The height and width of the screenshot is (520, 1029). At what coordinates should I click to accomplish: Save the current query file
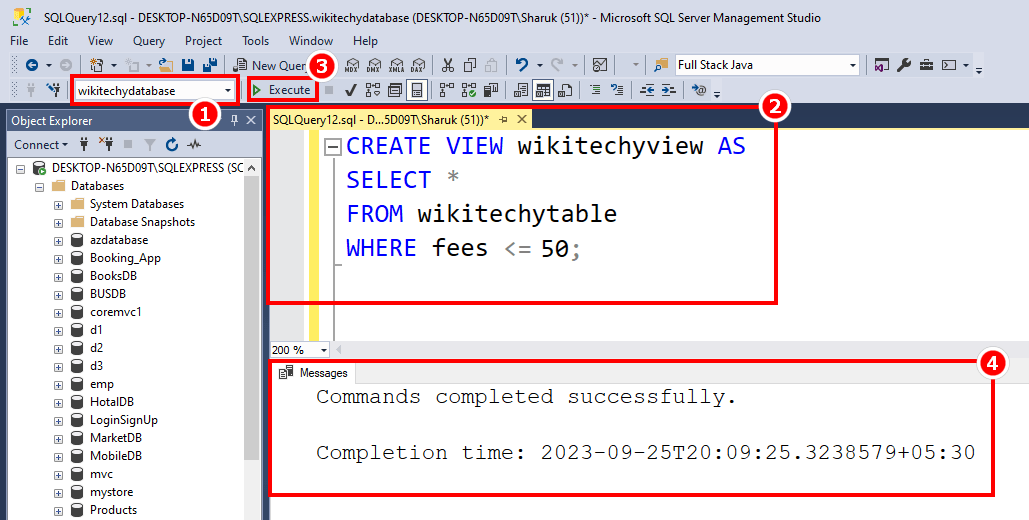point(188,65)
